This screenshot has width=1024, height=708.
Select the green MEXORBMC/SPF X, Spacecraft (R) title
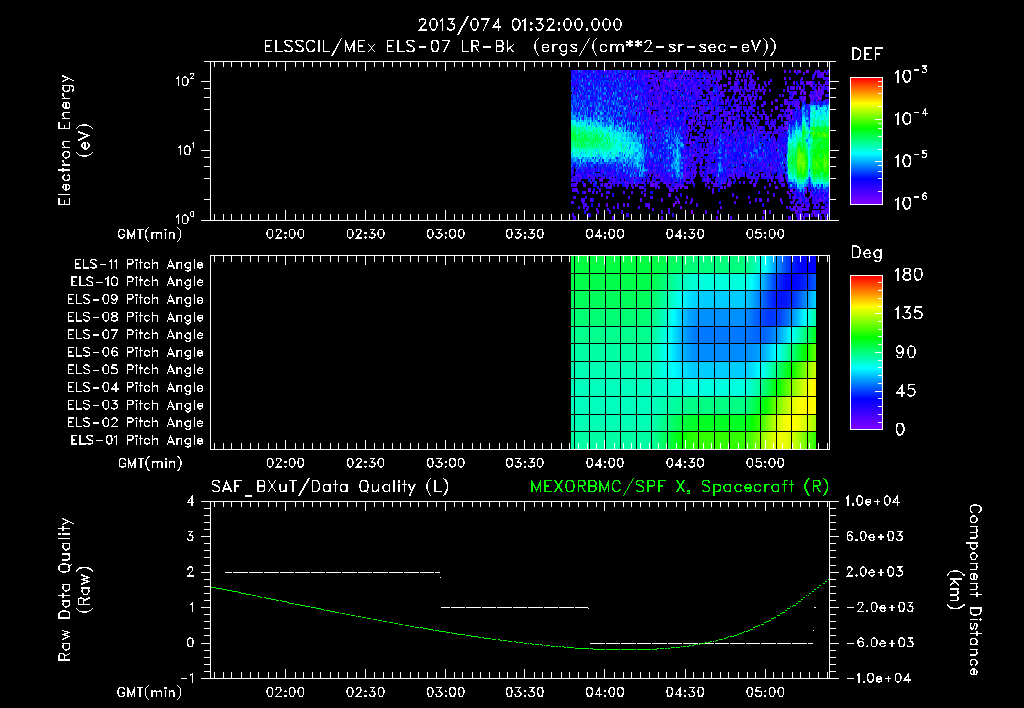pos(679,487)
